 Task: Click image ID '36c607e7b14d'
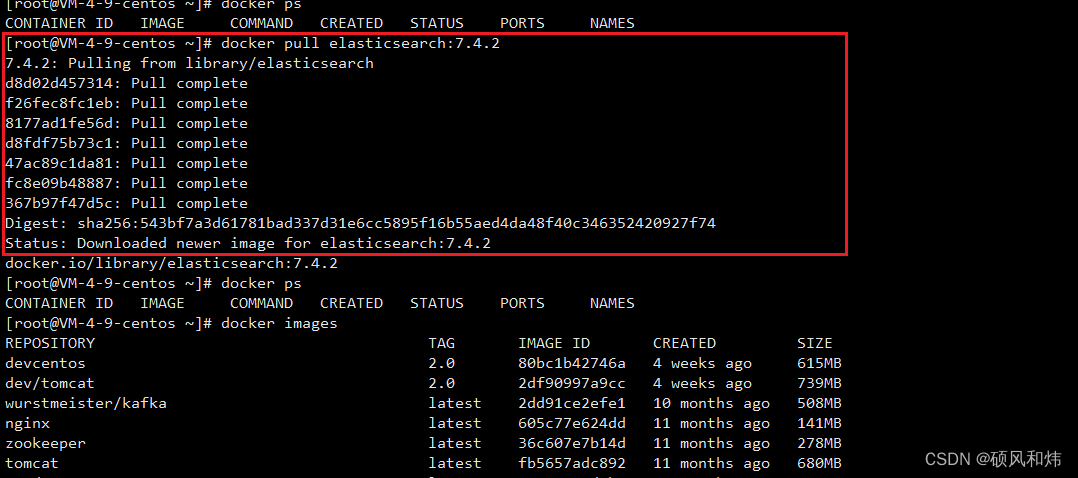[572, 442]
